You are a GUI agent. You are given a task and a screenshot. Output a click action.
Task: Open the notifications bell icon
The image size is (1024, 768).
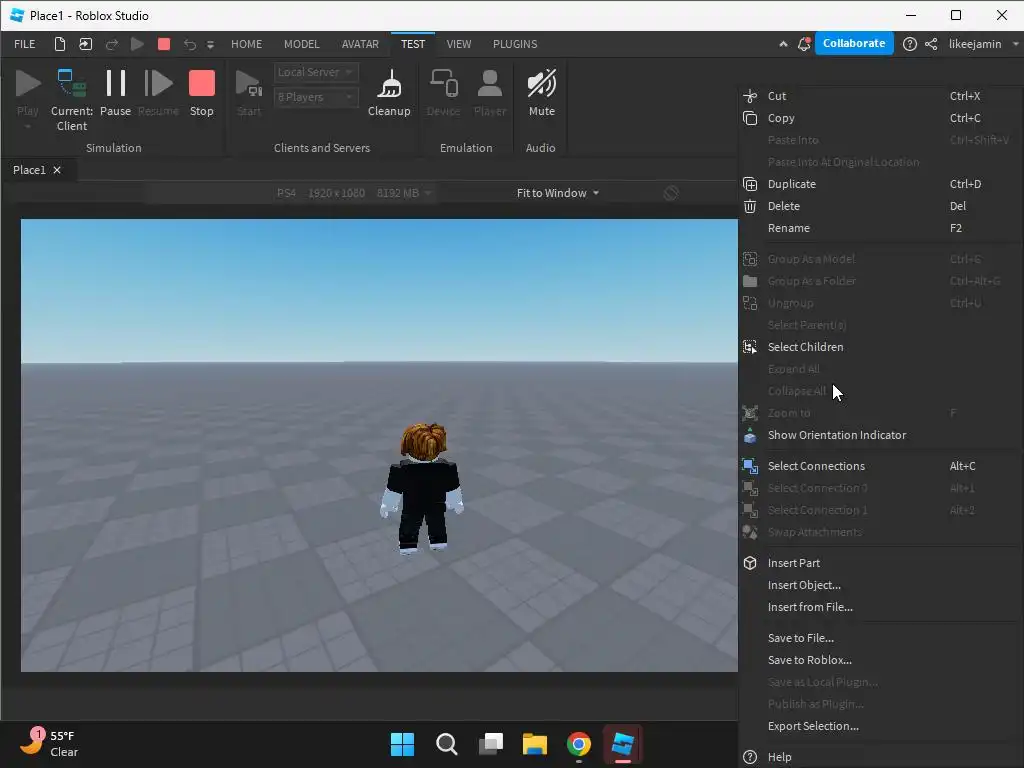(804, 44)
